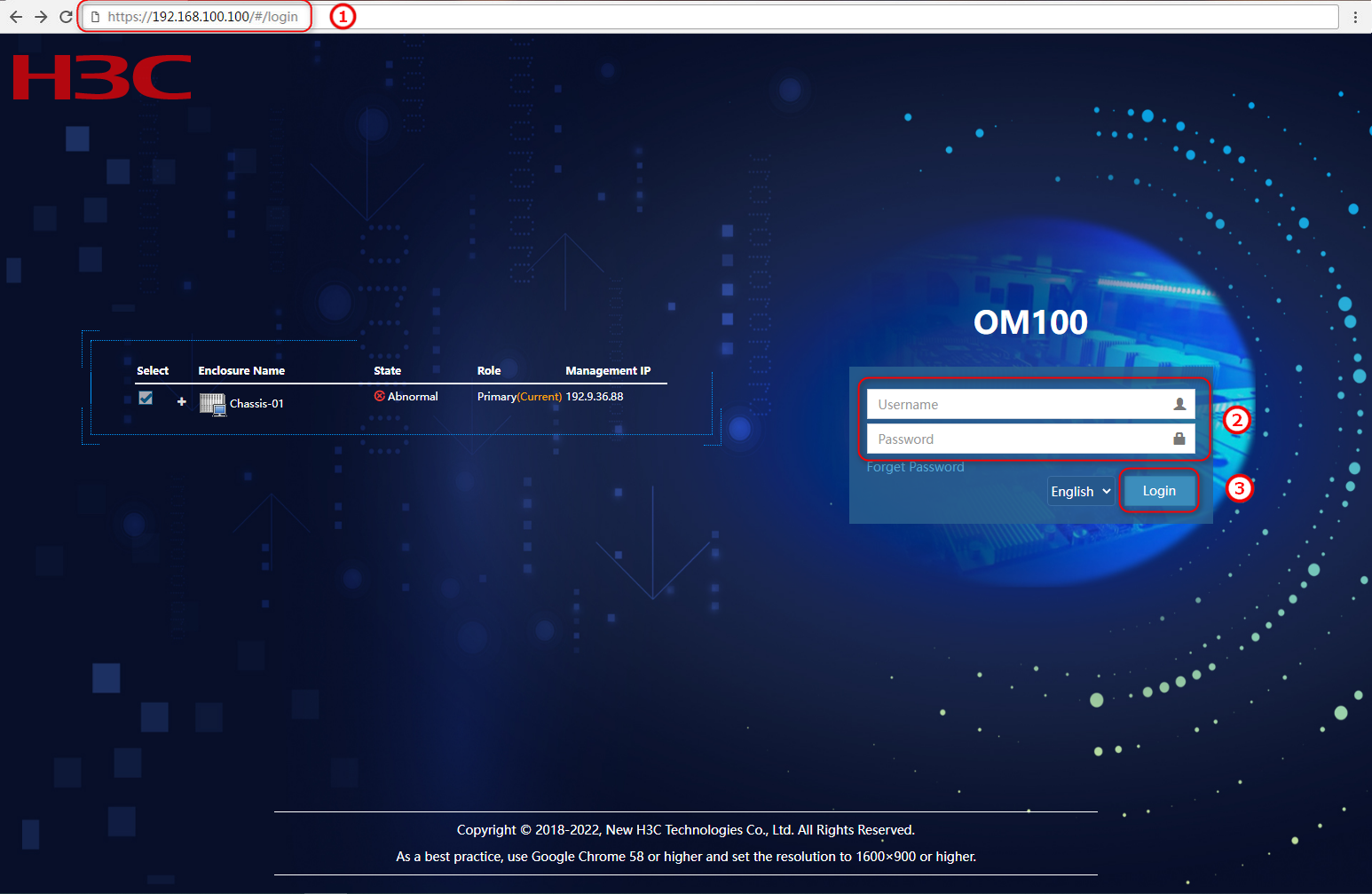Viewport: 1372px width, 894px height.
Task: Toggle the Chassis-01 select checkbox
Action: click(x=146, y=398)
